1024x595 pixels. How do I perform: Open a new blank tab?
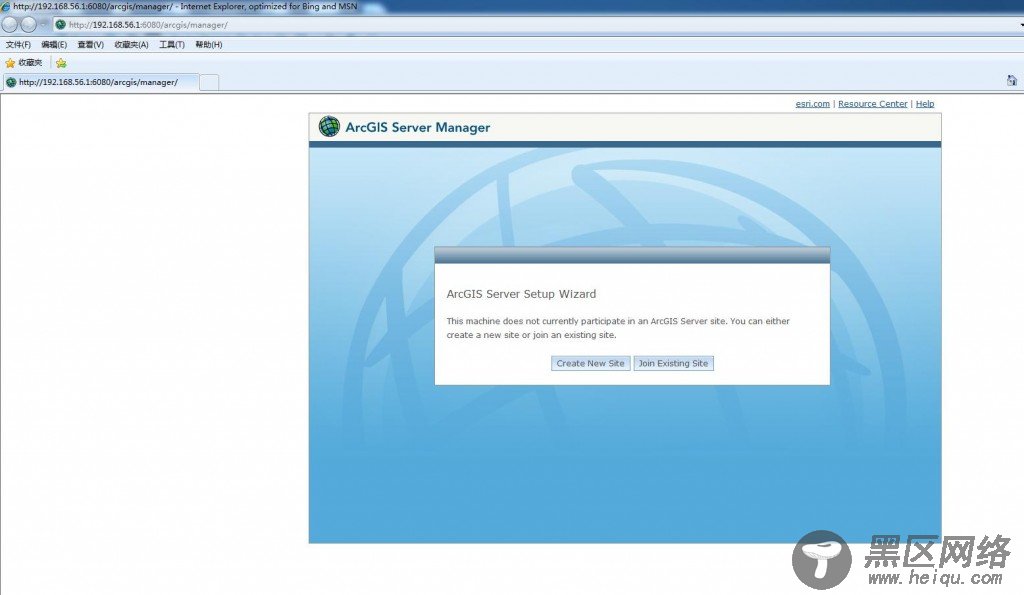pyautogui.click(x=209, y=83)
